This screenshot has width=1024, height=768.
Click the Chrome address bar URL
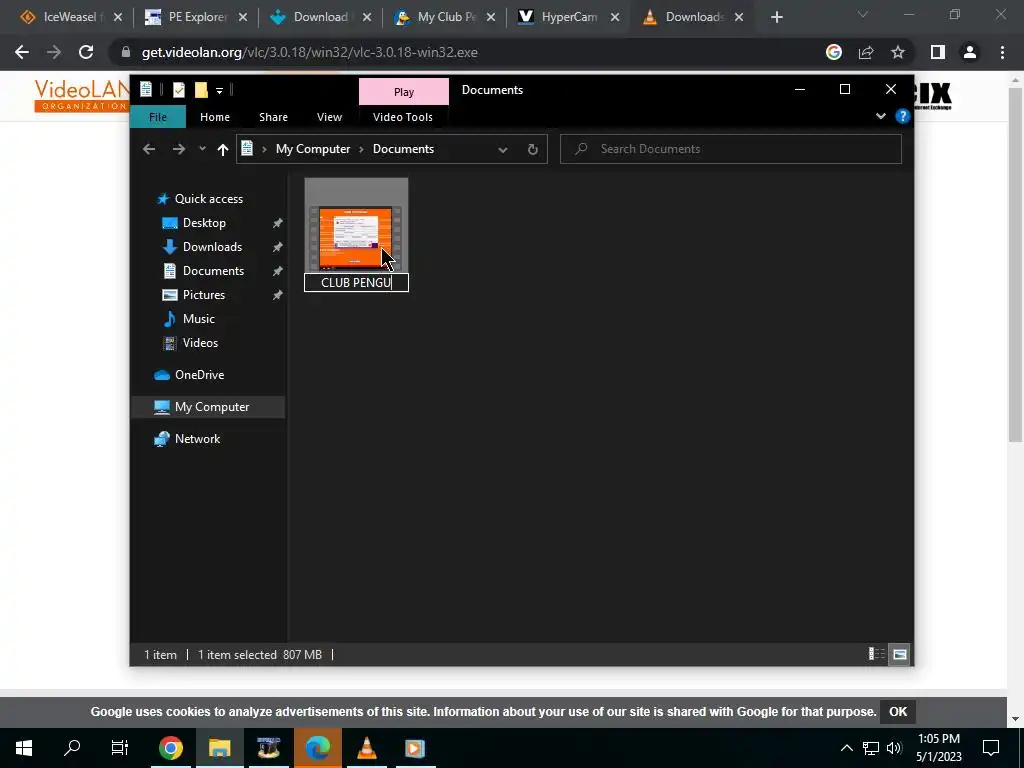[310, 52]
